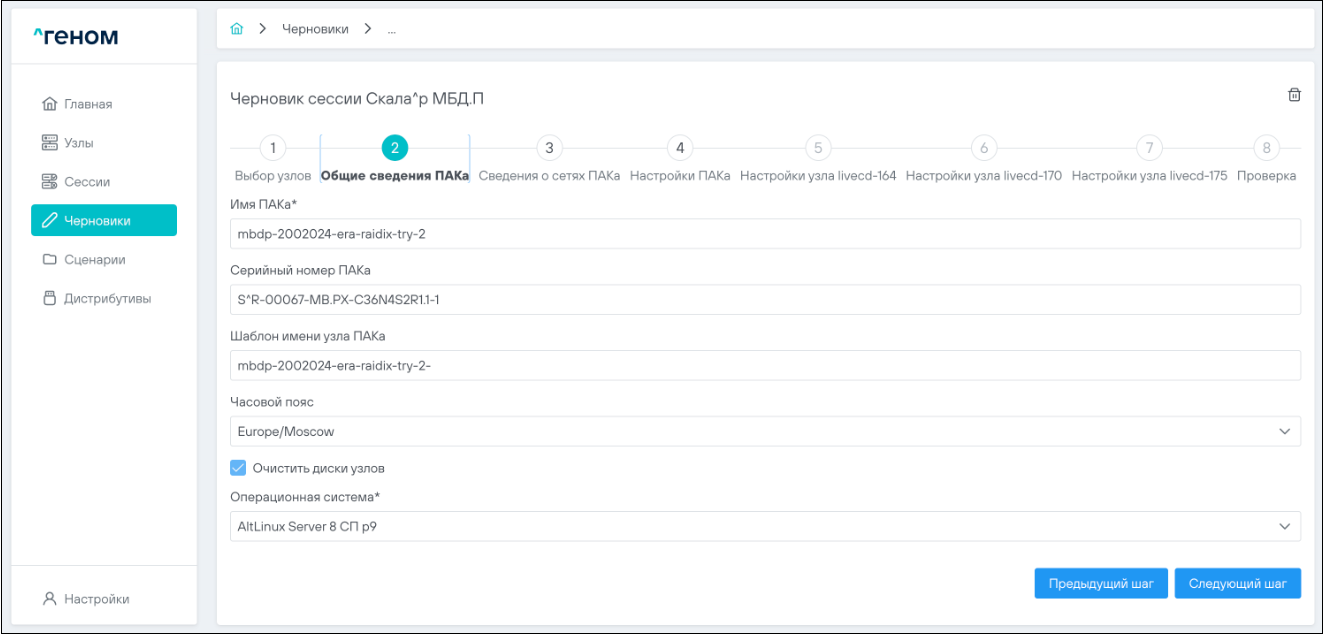Click the Черновики breadcrumb link

315,29
